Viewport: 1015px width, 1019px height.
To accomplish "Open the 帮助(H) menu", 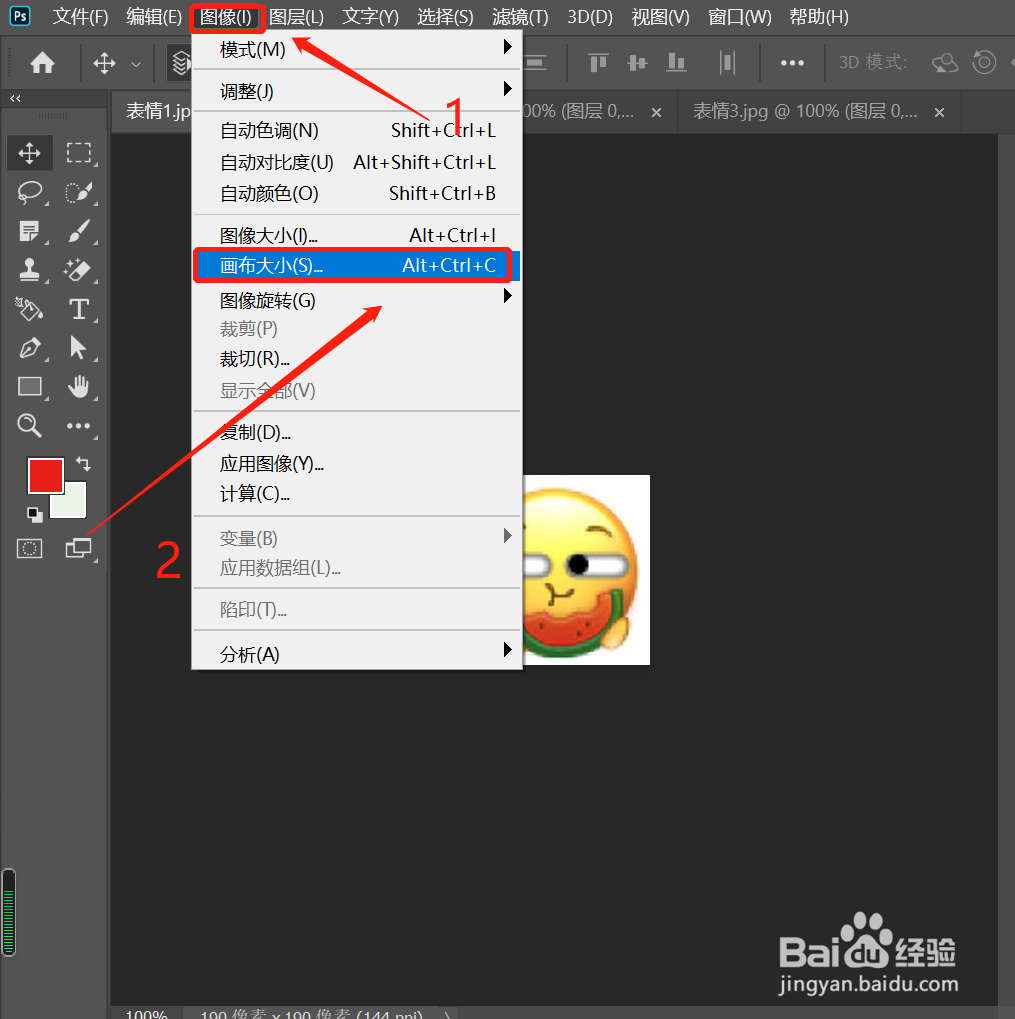I will coord(819,17).
